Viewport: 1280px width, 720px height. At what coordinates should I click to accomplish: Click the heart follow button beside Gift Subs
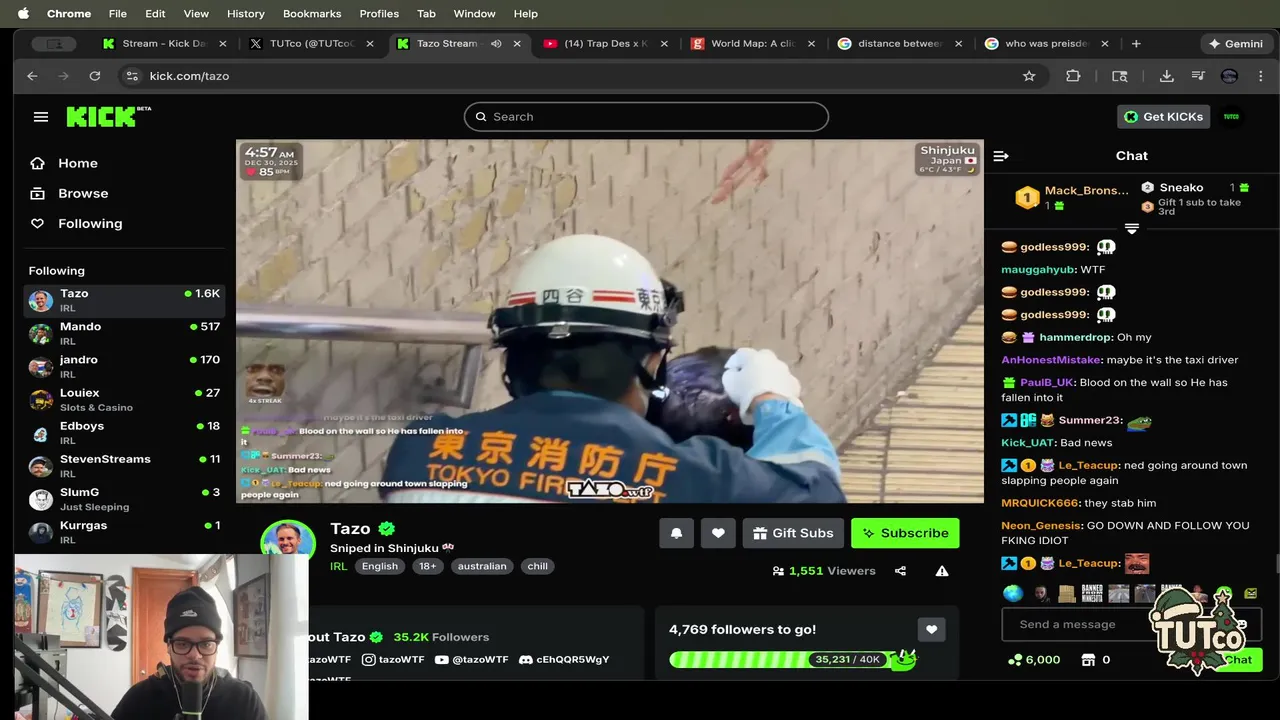tap(718, 533)
